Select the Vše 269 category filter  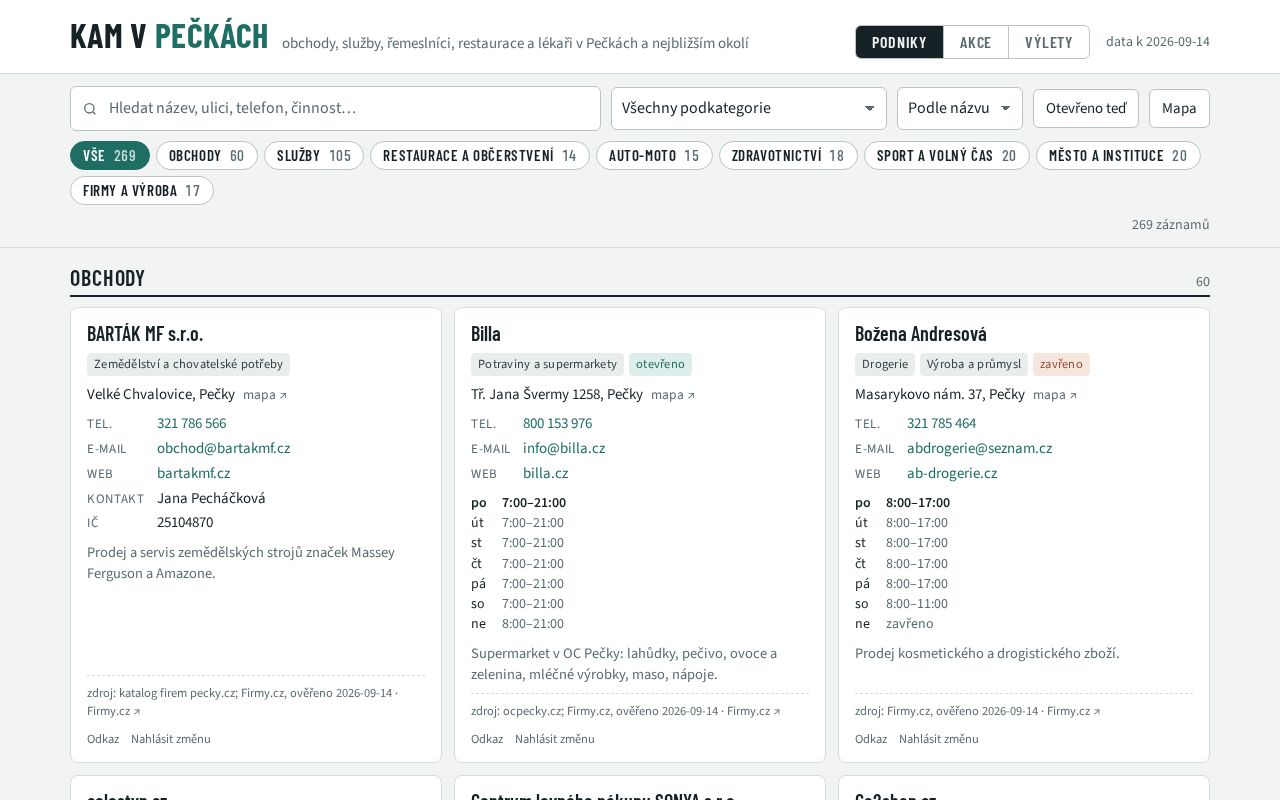[110, 155]
